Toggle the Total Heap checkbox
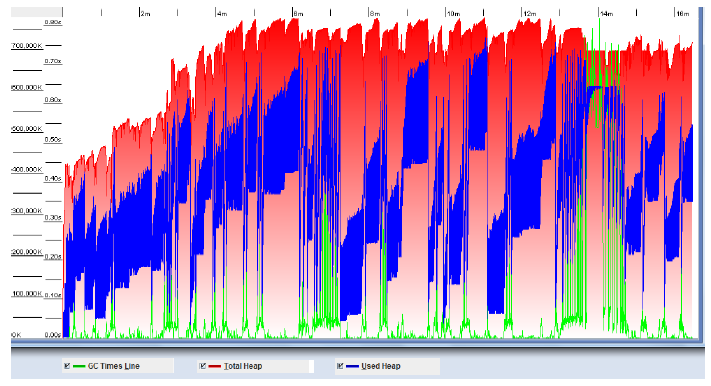Image resolution: width=711 pixels, height=386 pixels. click(203, 366)
